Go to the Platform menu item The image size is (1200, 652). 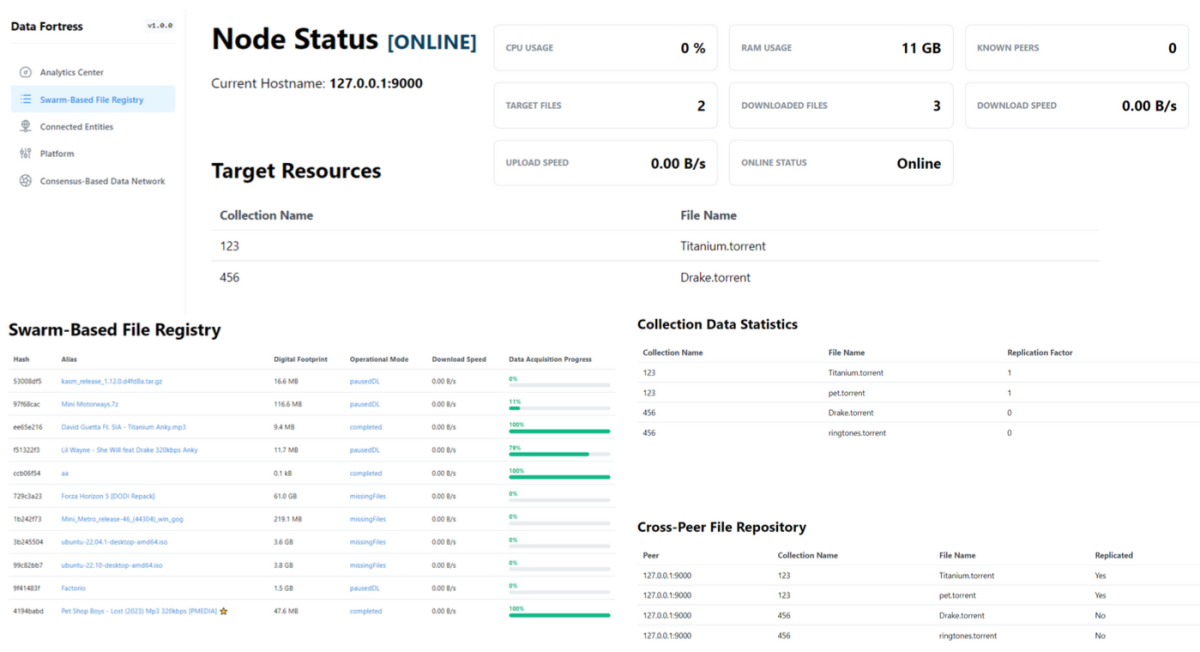pos(56,154)
